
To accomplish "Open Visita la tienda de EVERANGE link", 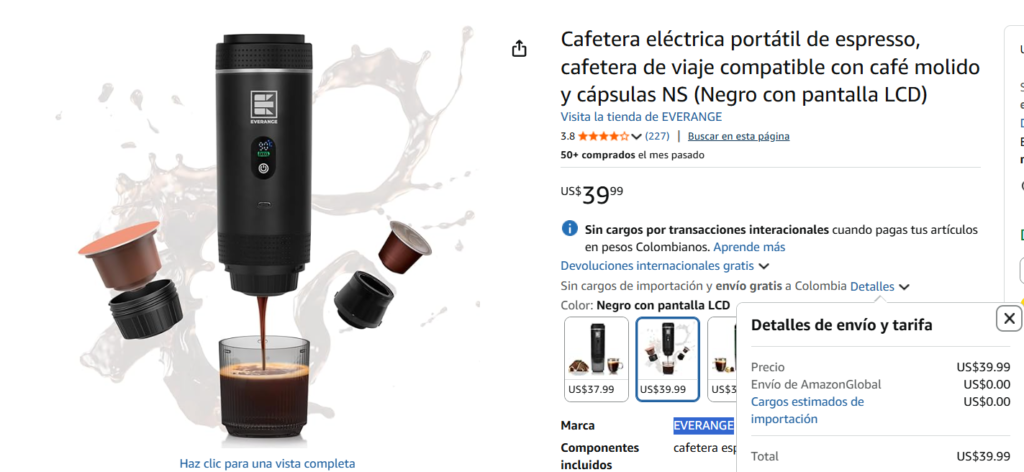I will point(641,117).
